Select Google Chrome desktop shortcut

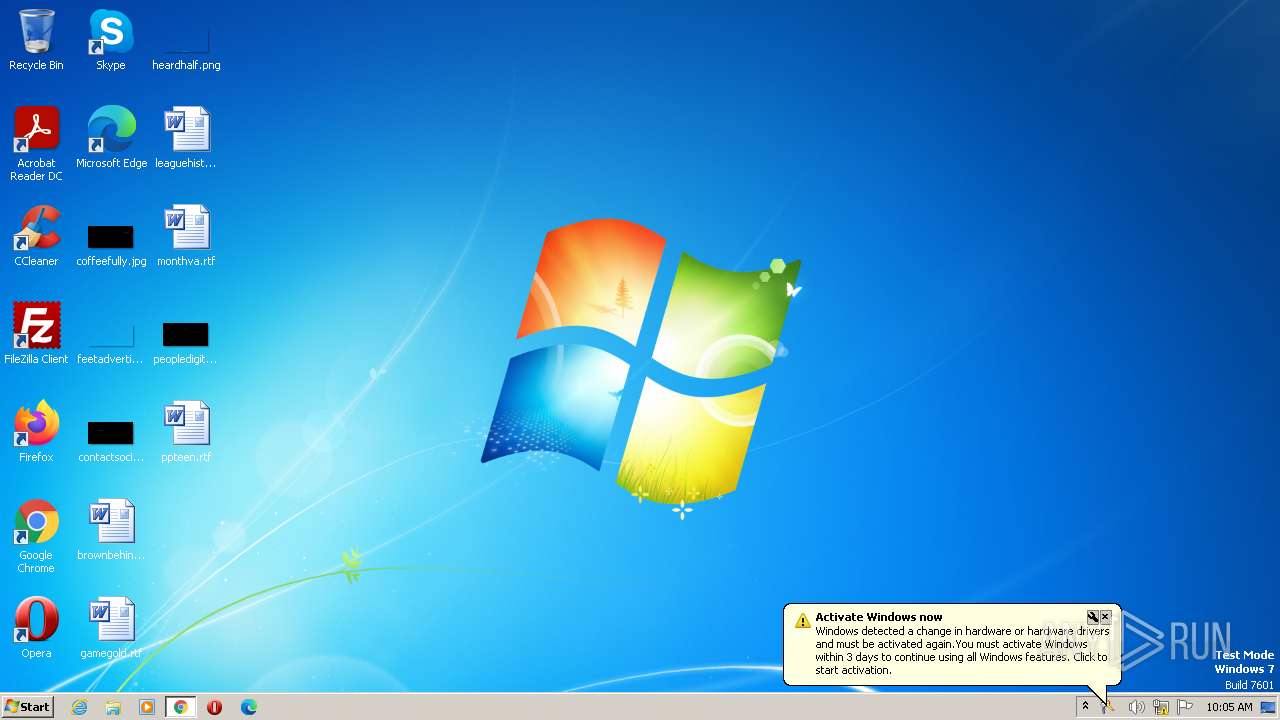[x=36, y=536]
